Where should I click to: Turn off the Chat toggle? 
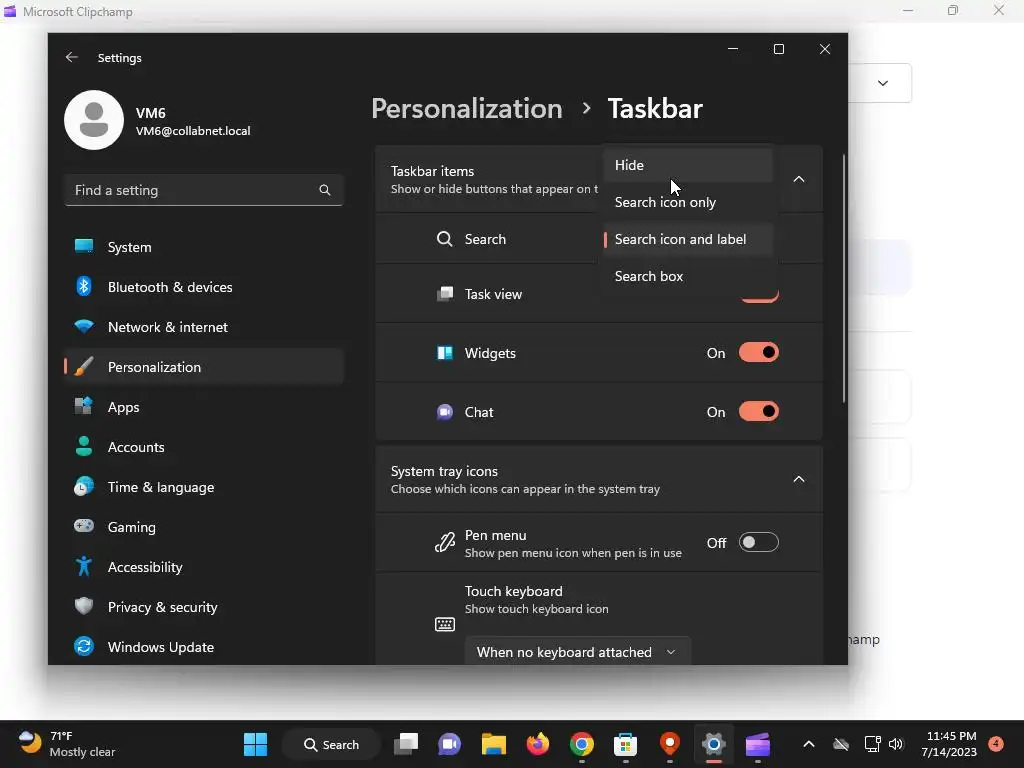759,411
